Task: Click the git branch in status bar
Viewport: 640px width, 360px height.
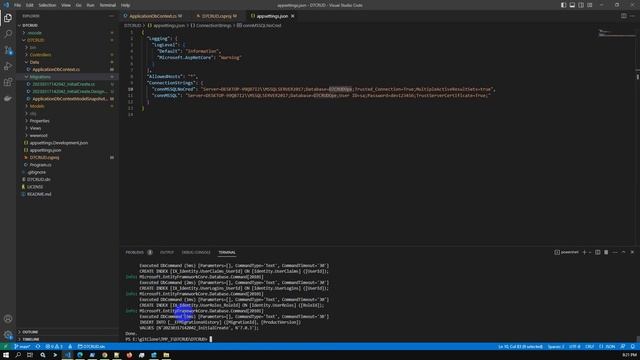Action: (x=22, y=347)
